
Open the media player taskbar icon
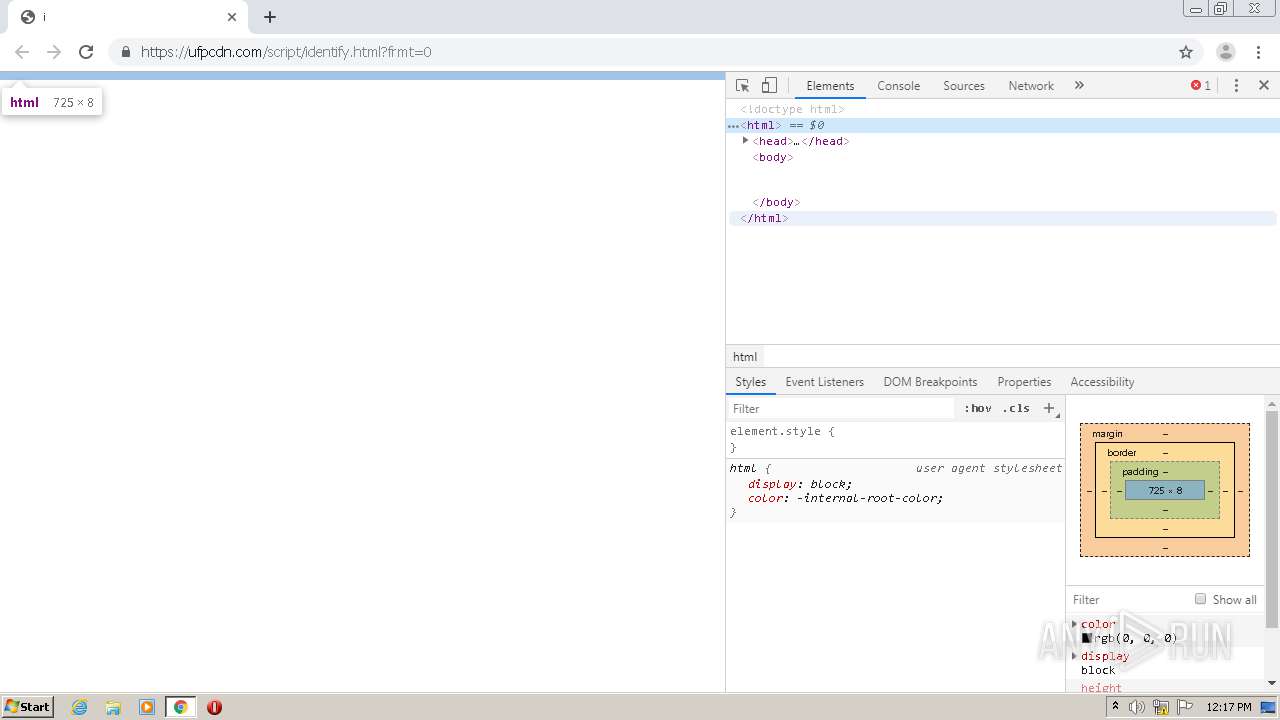point(147,707)
